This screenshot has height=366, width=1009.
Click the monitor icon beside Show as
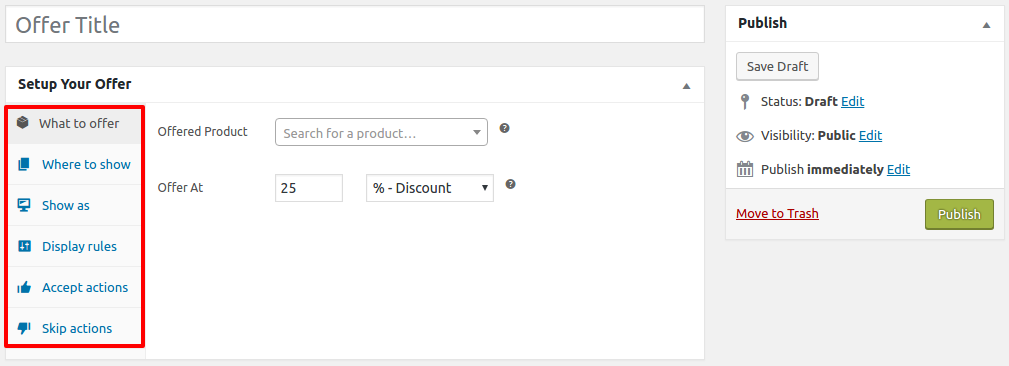24,205
